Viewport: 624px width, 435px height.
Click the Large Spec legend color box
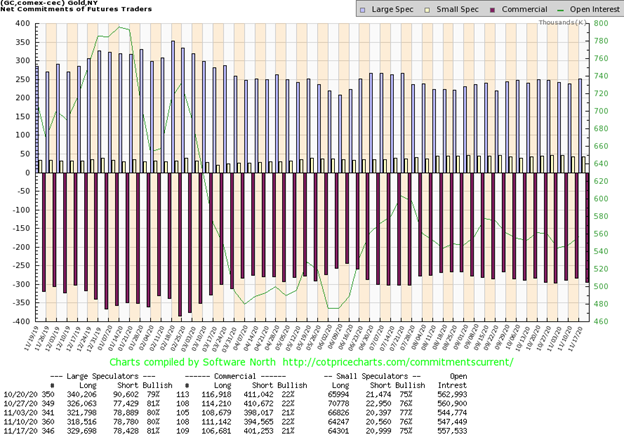[x=362, y=10]
